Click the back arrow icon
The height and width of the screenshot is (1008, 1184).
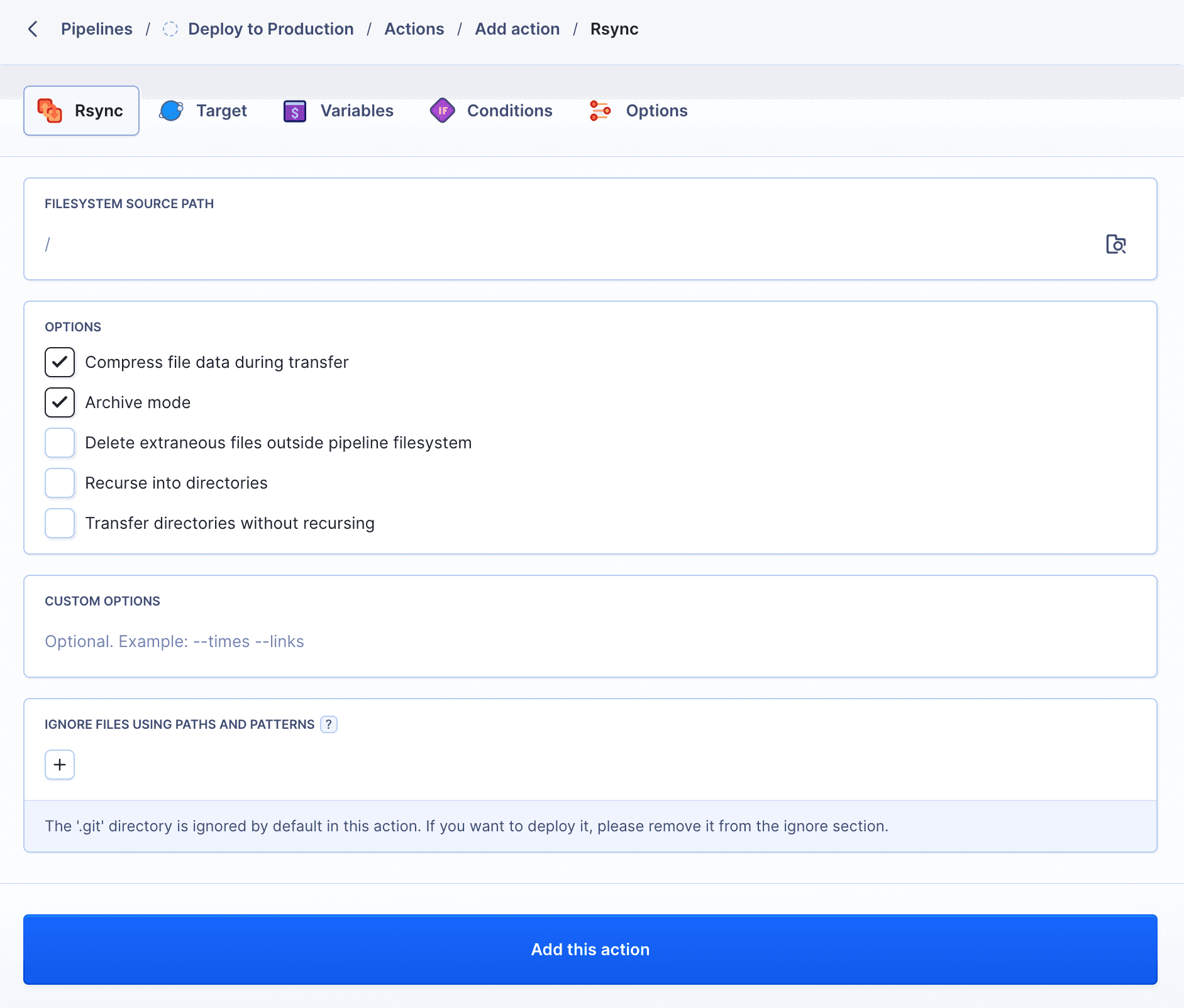33,29
